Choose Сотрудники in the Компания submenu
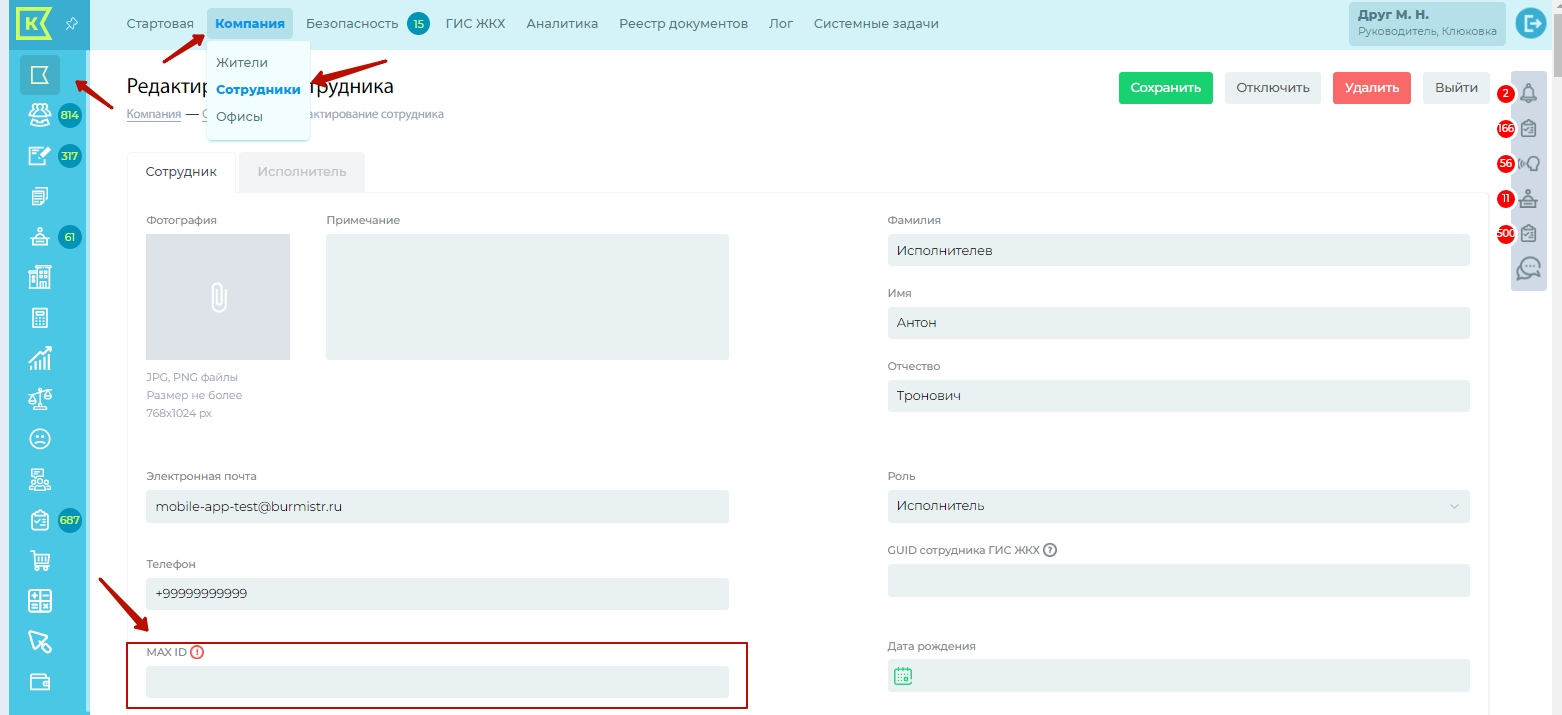The width and height of the screenshot is (1562, 715). (258, 89)
